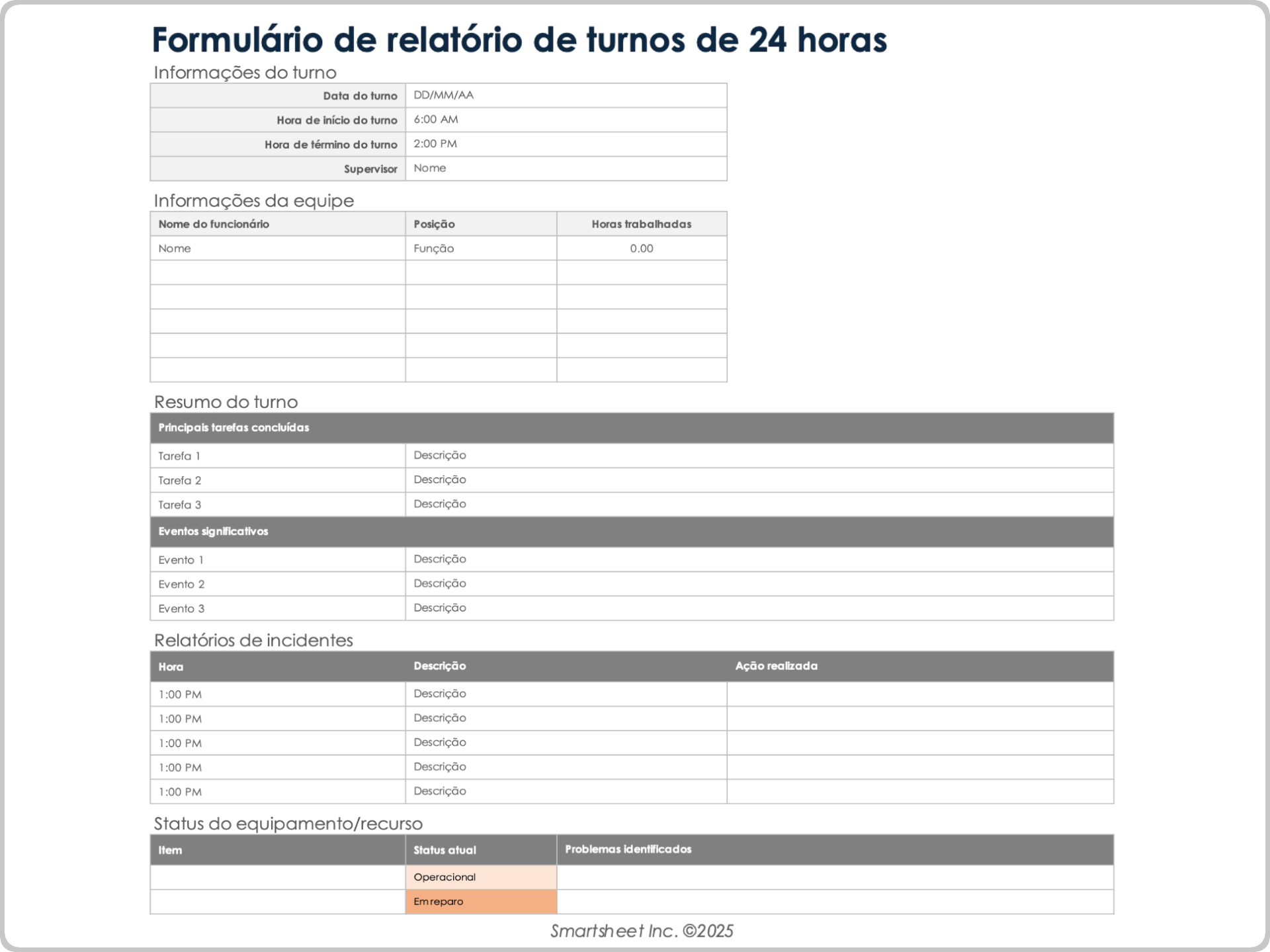Select the 'Problemas identificados' column header

tap(835, 850)
